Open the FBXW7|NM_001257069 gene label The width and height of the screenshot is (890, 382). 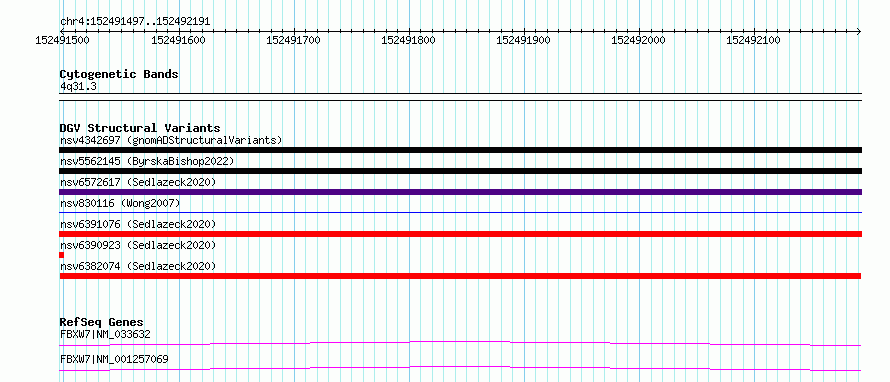tap(114, 359)
